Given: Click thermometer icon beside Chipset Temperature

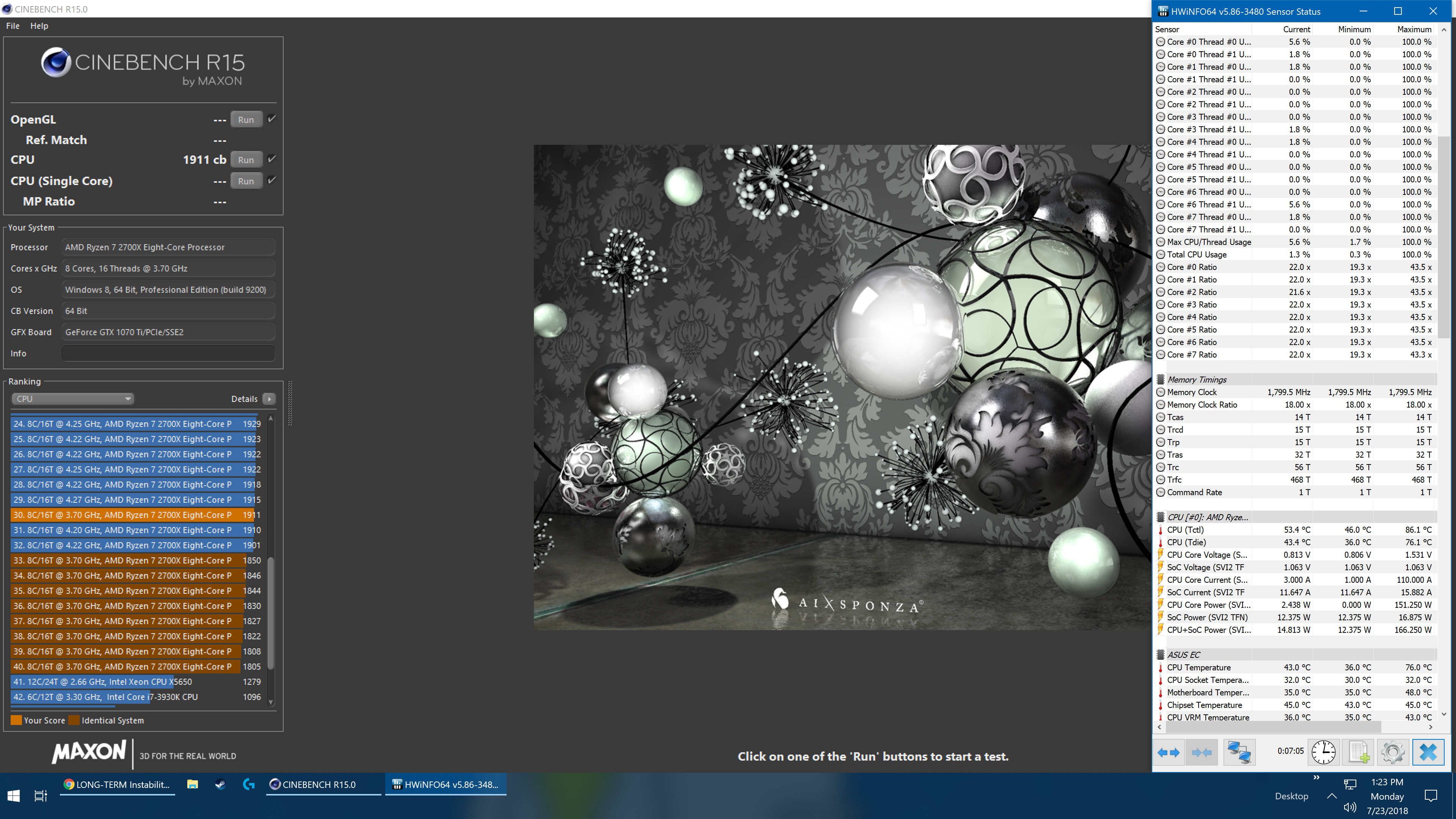Looking at the screenshot, I should tap(1161, 705).
